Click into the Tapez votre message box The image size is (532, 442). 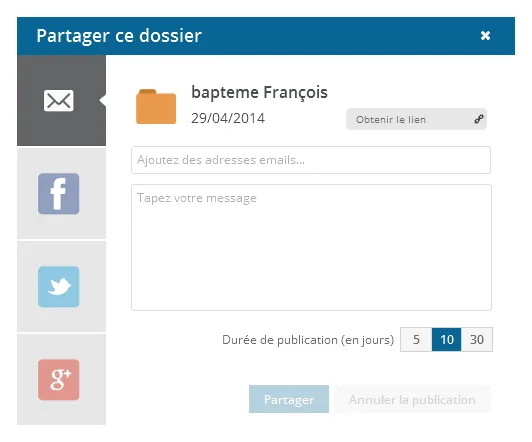tap(311, 247)
